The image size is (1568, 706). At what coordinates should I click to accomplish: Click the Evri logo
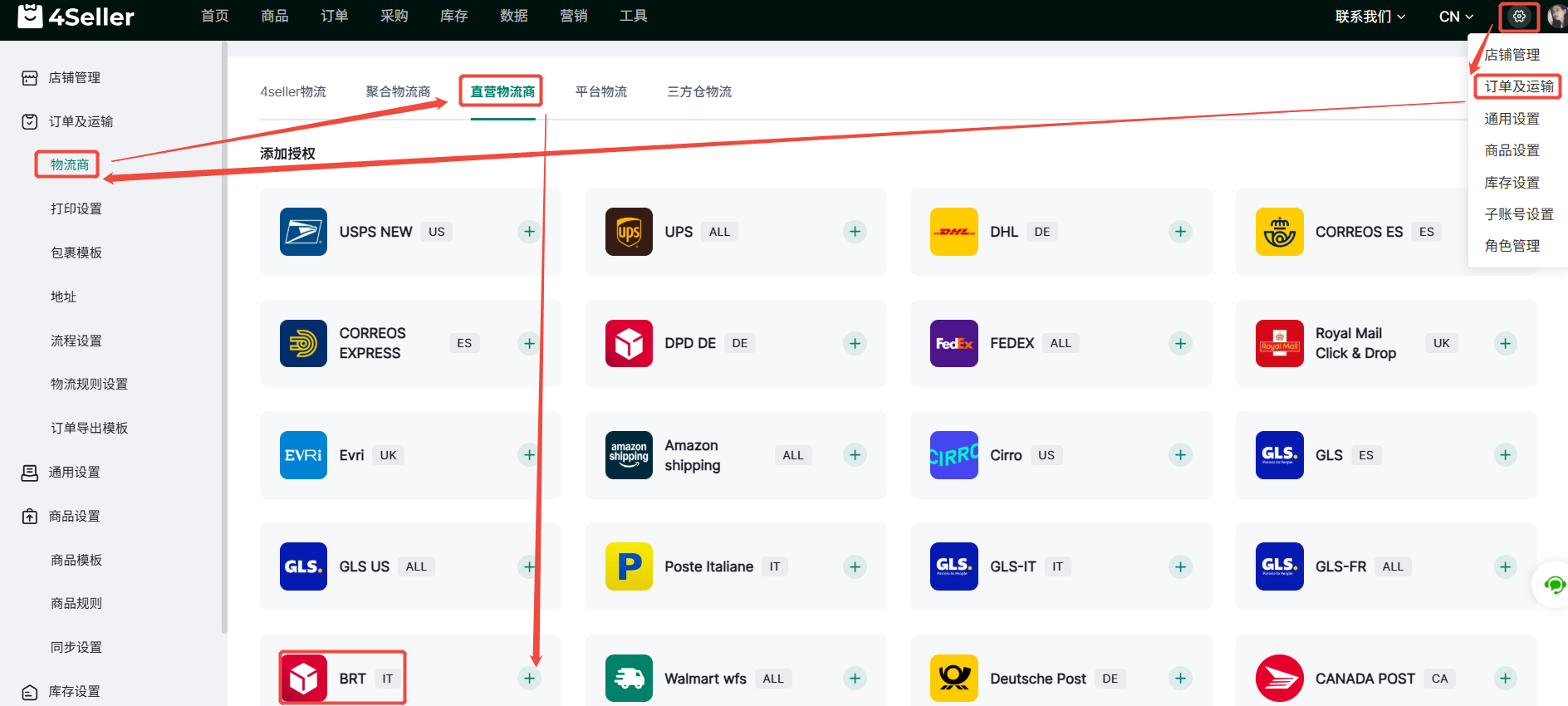click(x=303, y=455)
